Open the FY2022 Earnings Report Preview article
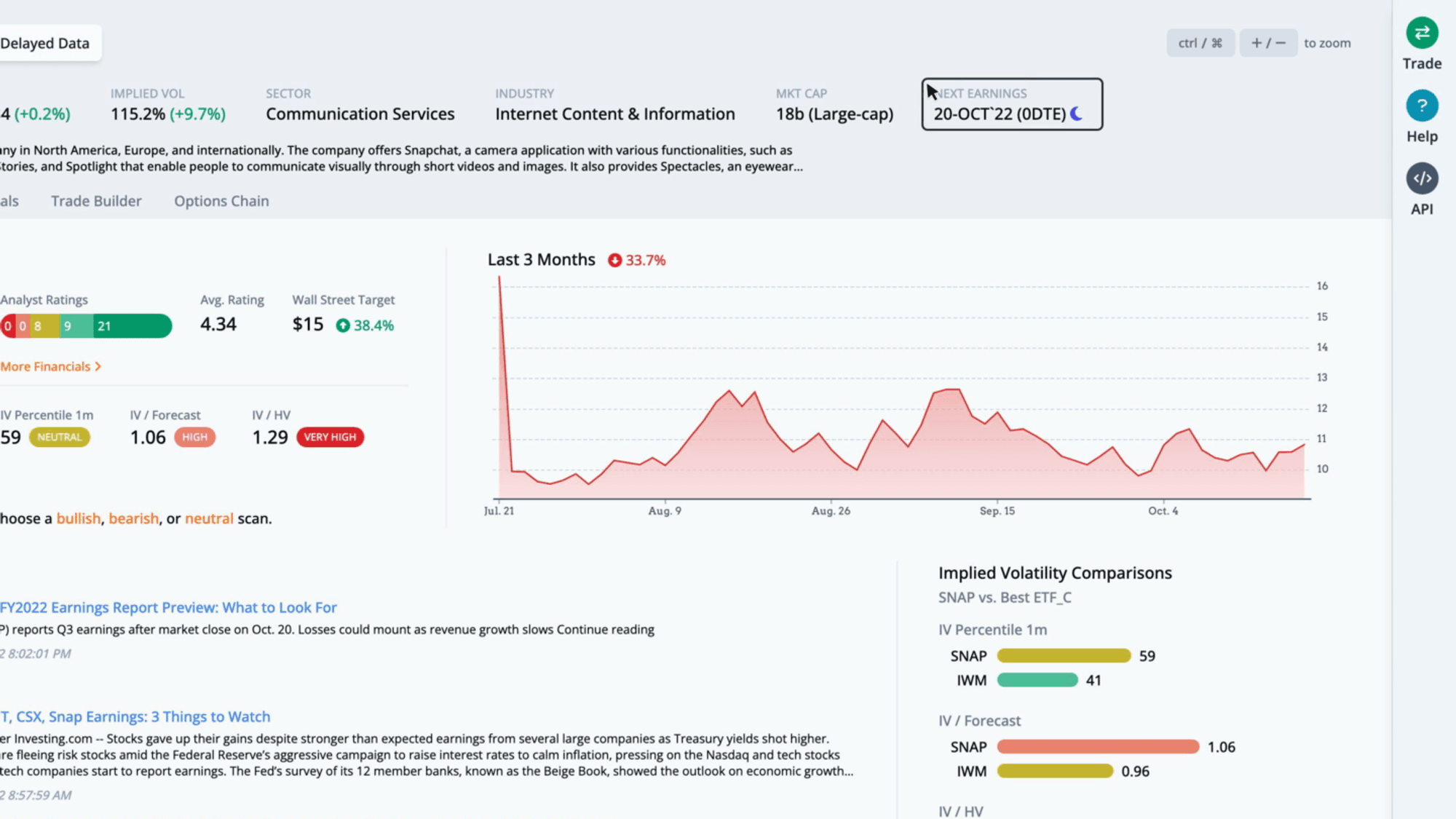This screenshot has width=1456, height=819. coord(168,607)
